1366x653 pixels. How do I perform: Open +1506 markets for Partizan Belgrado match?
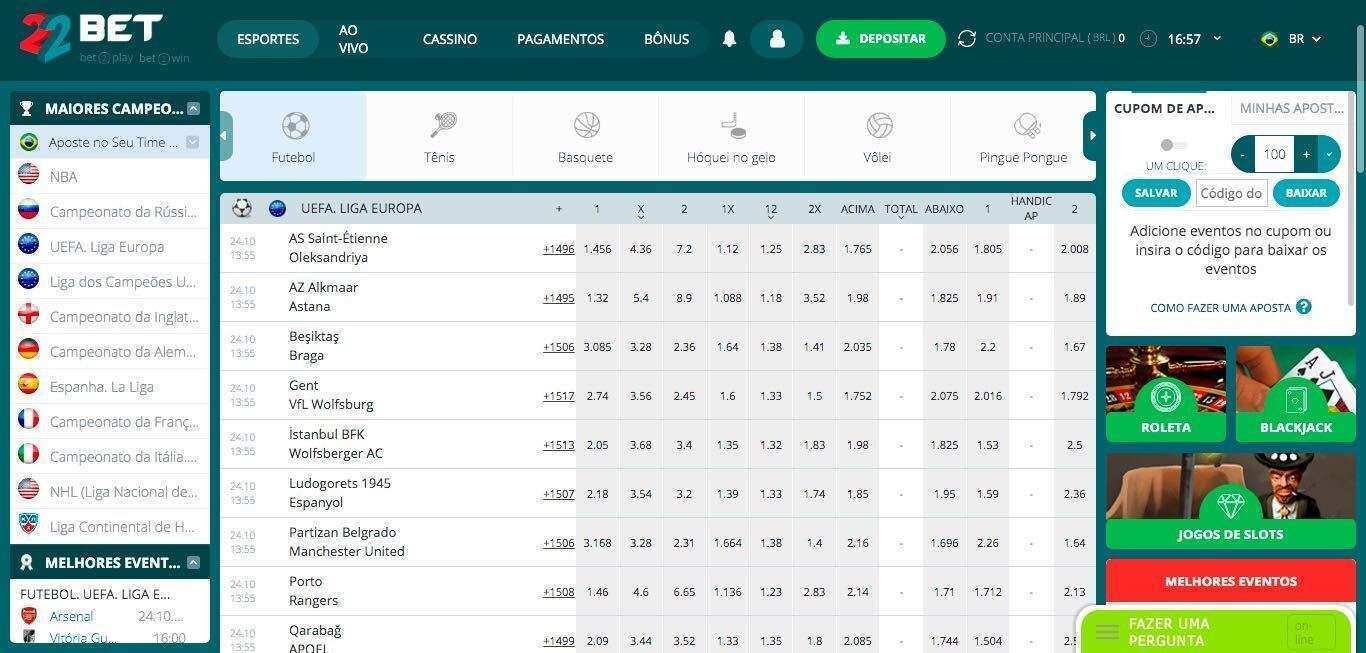(x=559, y=543)
